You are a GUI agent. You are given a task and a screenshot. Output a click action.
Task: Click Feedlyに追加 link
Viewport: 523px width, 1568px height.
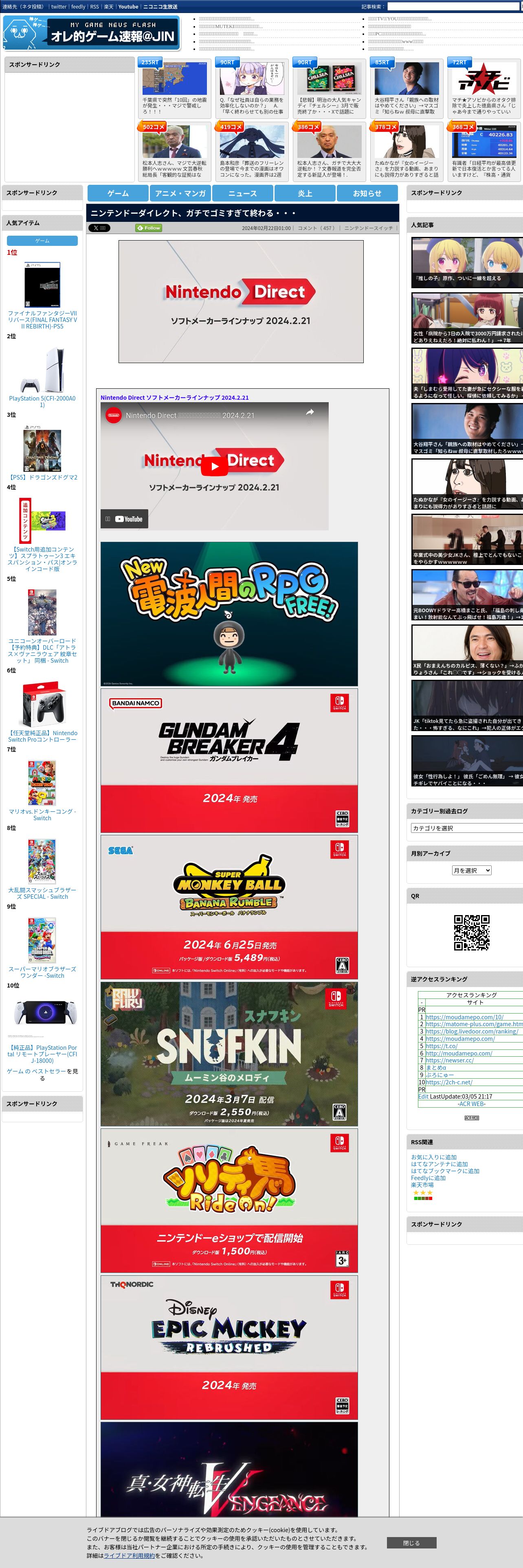click(x=428, y=1178)
